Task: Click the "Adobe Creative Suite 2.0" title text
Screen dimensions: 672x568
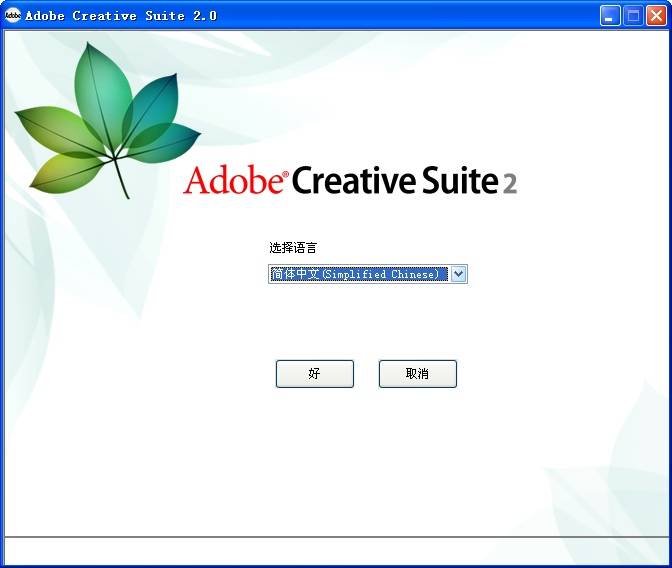Action: (x=120, y=16)
